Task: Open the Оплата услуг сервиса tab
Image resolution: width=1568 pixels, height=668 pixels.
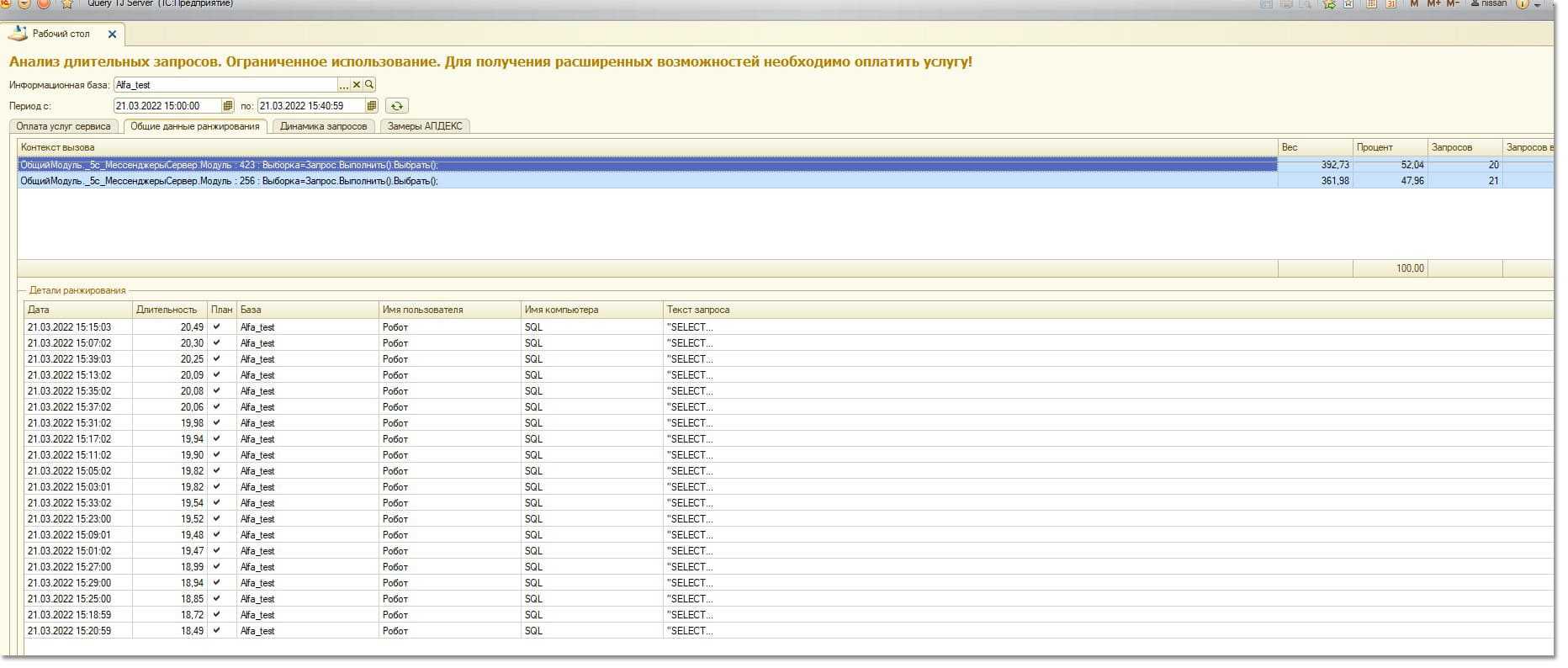Action: (64, 126)
